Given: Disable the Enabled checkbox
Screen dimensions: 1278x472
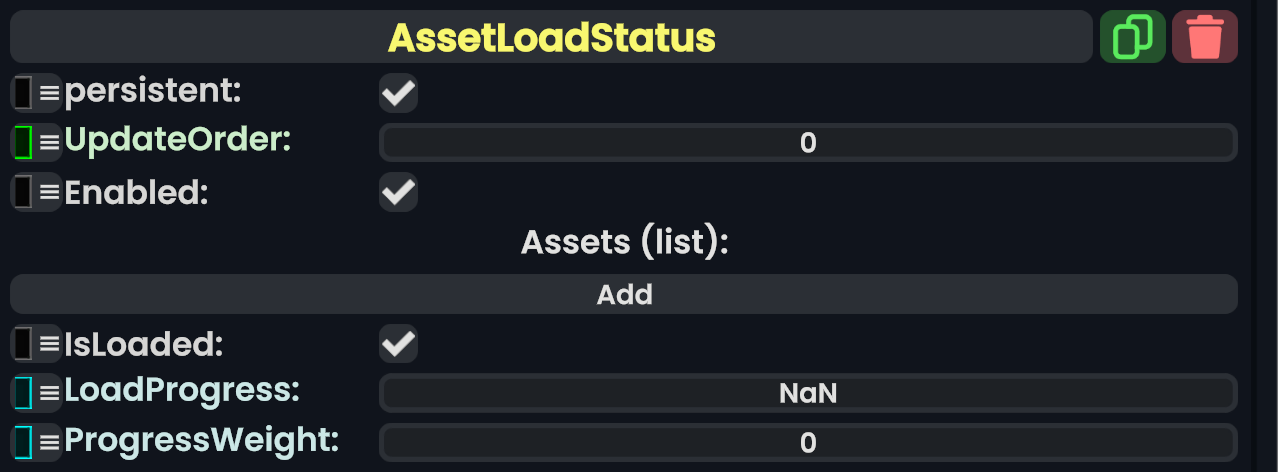Looking at the screenshot, I should (x=398, y=191).
